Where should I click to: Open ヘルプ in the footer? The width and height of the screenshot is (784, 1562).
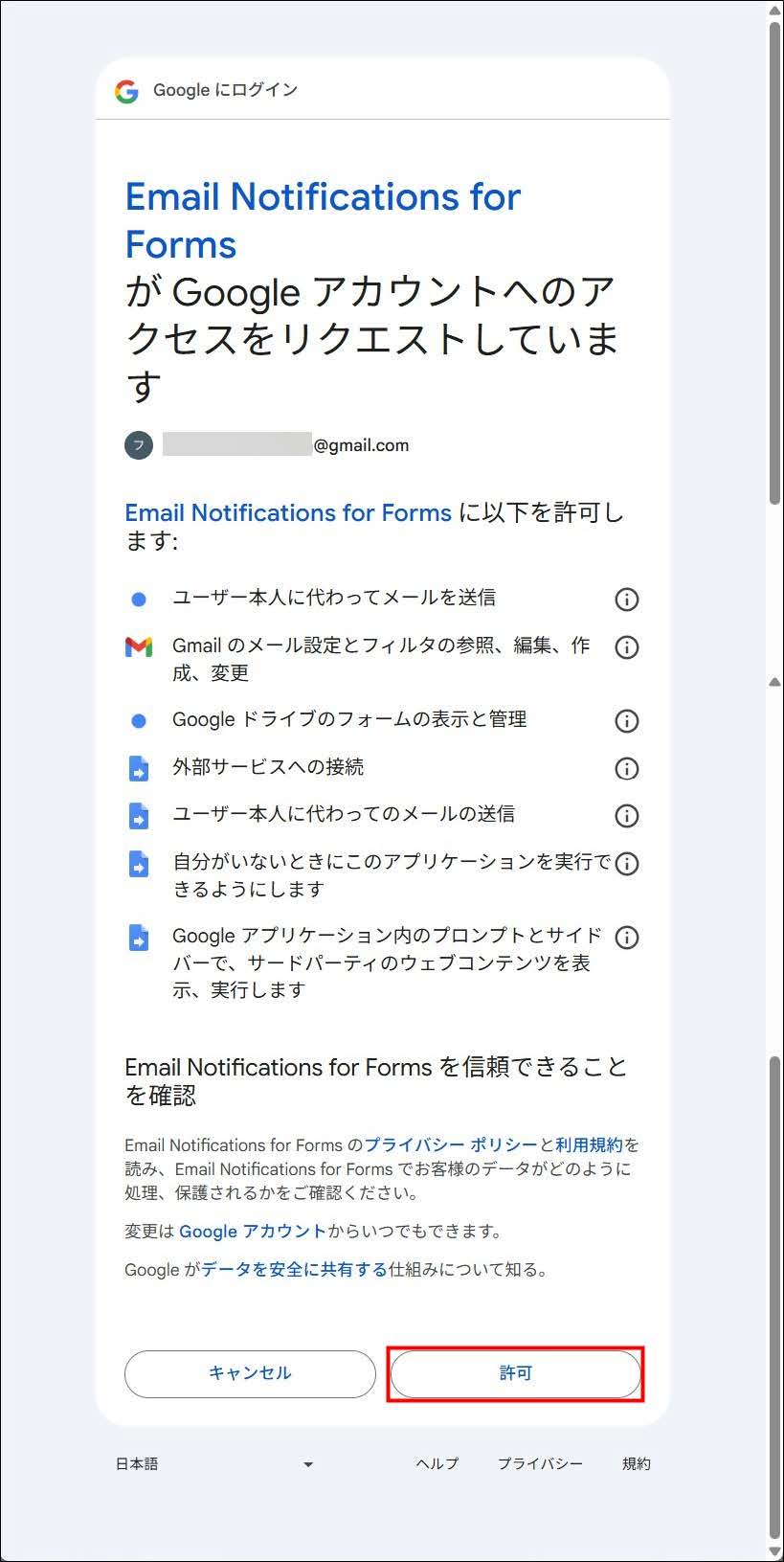coord(437,1463)
